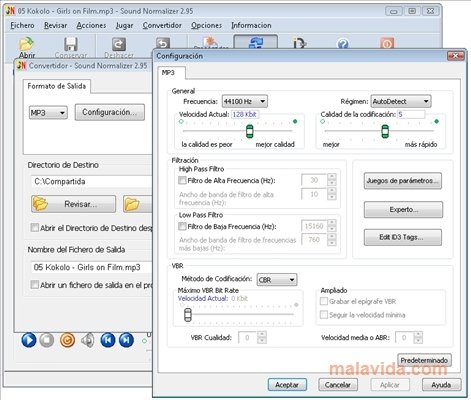Click the Calidad de la codificación slider handle
The image size is (471, 400).
385,131
